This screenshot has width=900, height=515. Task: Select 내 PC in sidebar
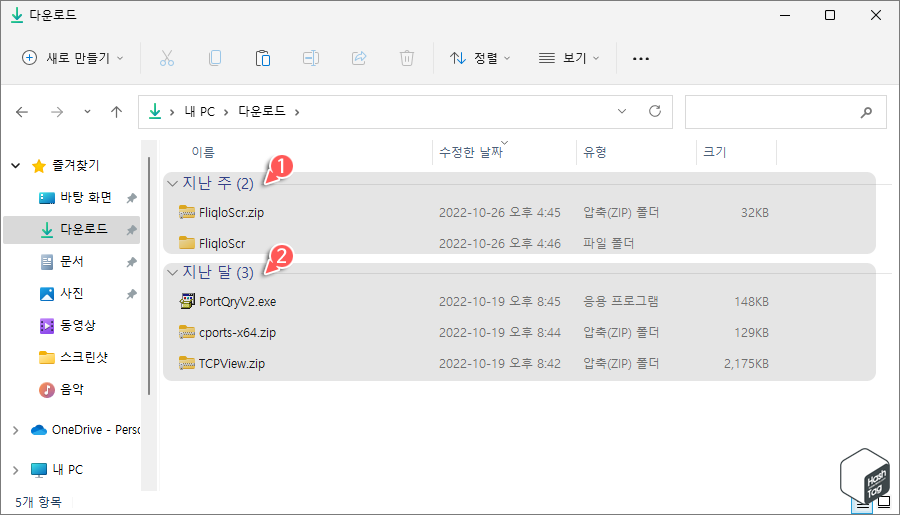click(x=68, y=470)
